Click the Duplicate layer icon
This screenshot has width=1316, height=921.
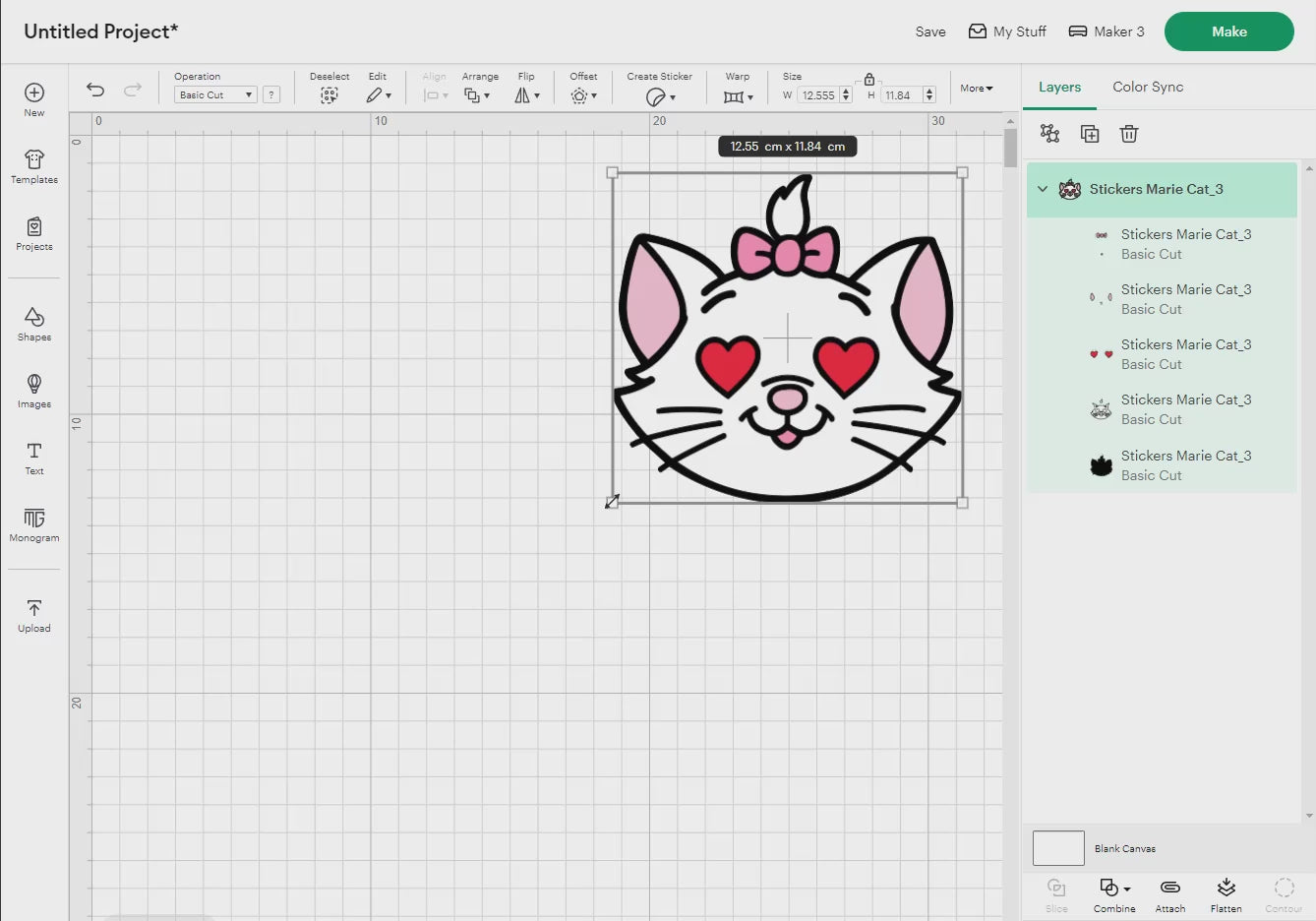click(1090, 134)
